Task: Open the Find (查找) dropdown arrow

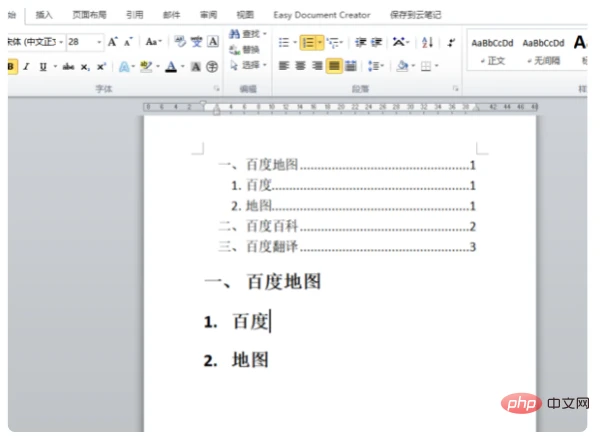Action: pyautogui.click(x=264, y=34)
